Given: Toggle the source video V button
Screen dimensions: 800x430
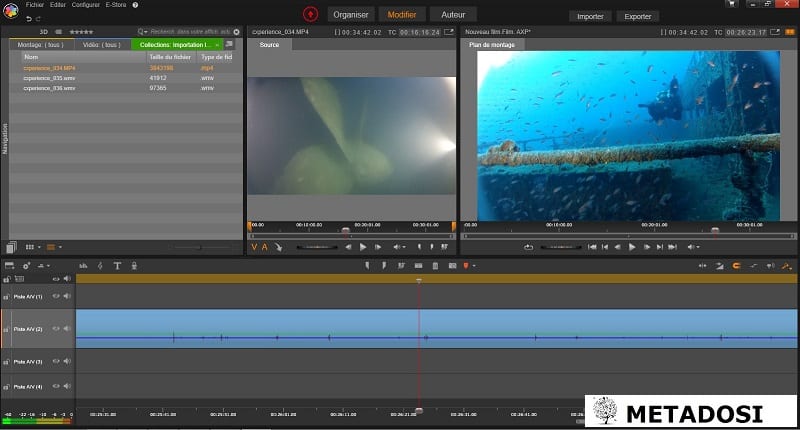Looking at the screenshot, I should pos(254,247).
